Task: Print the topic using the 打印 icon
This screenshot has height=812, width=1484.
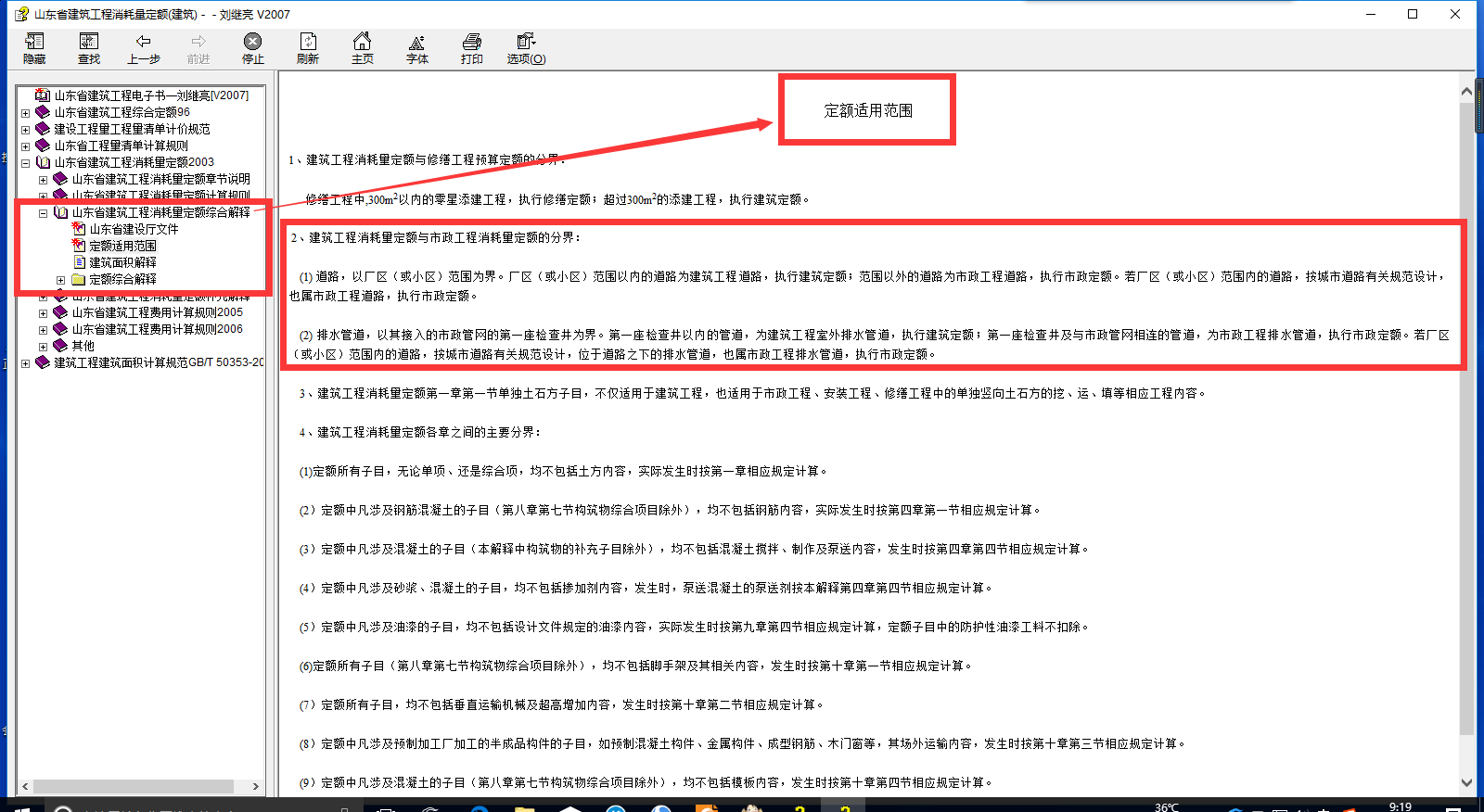Action: point(472,42)
